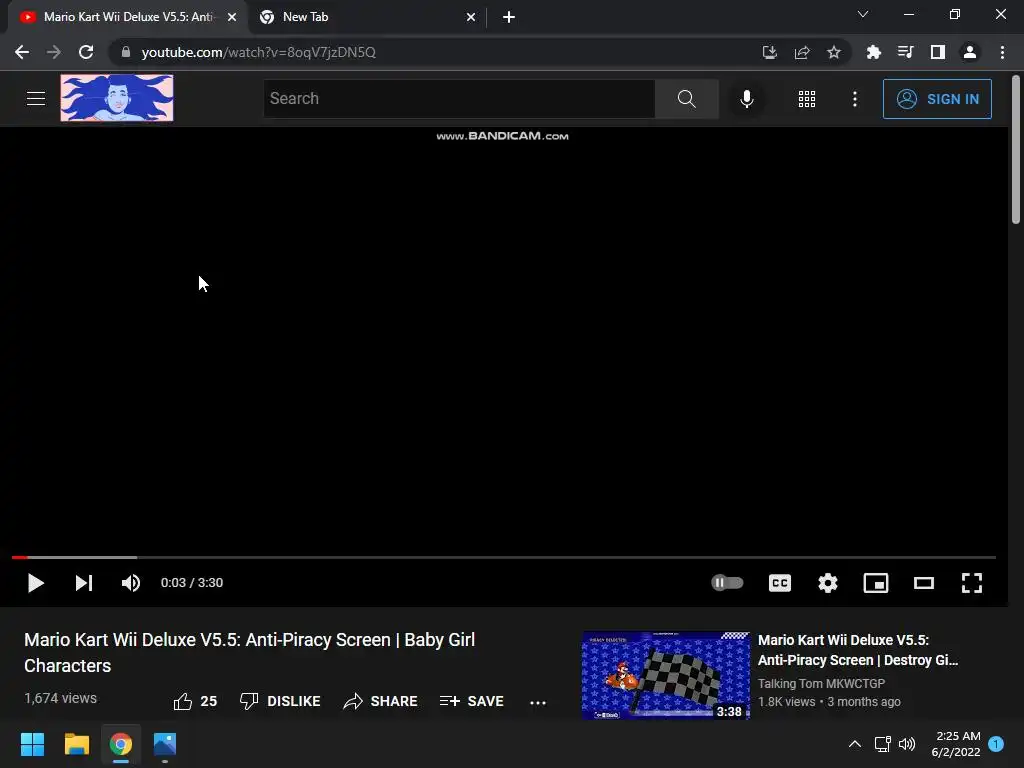1024x768 pixels.
Task: Reload the page
Action: pyautogui.click(x=86, y=52)
